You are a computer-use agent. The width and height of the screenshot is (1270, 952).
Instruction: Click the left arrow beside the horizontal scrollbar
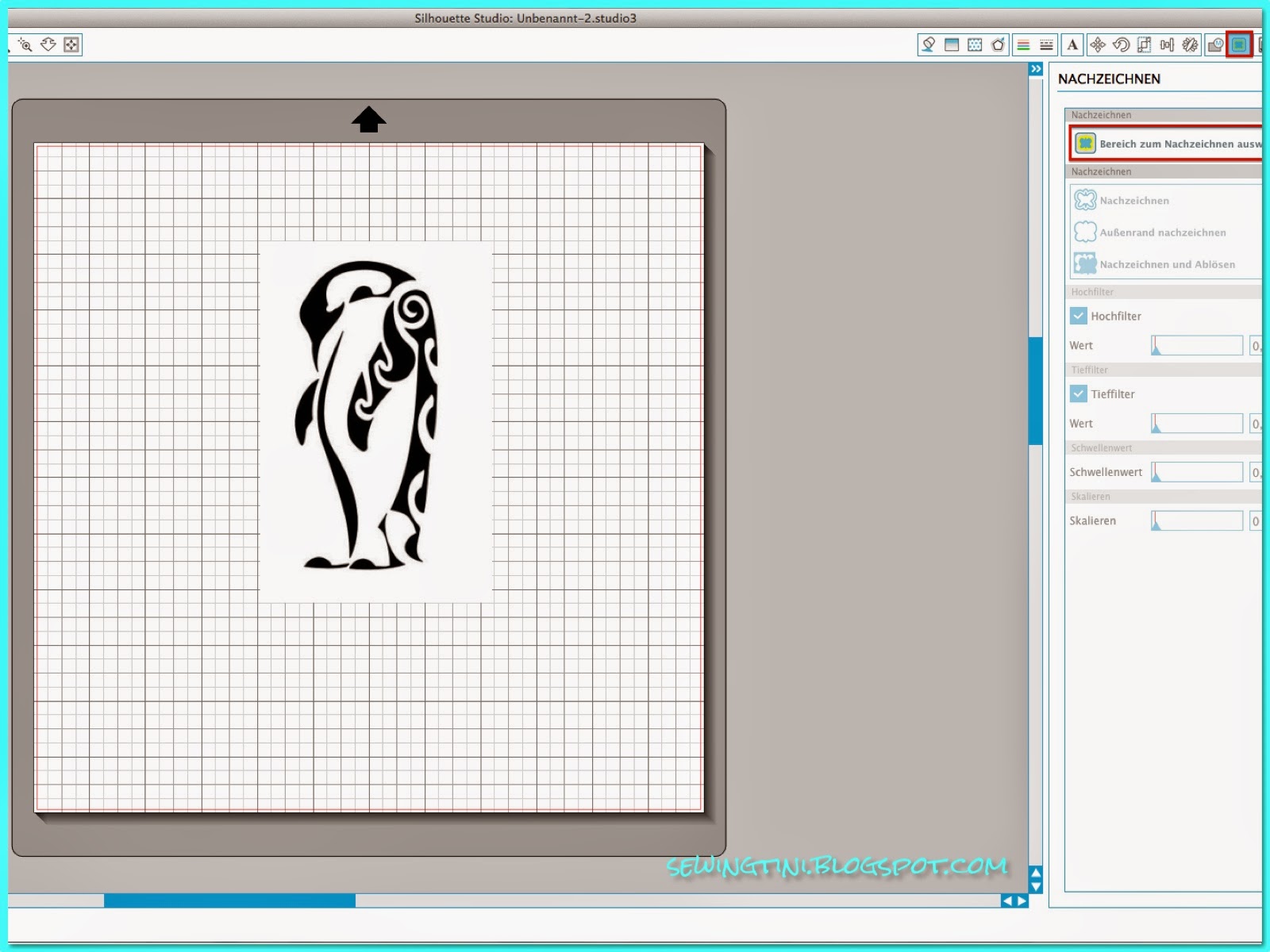(x=1006, y=900)
